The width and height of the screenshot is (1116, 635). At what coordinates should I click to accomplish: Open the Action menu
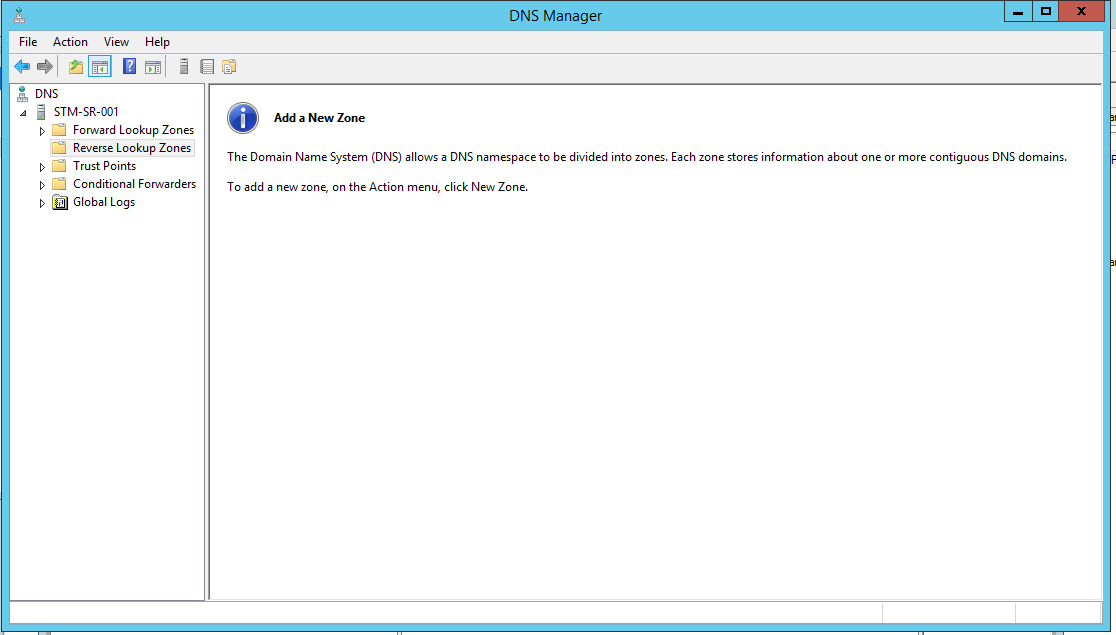pyautogui.click(x=70, y=41)
